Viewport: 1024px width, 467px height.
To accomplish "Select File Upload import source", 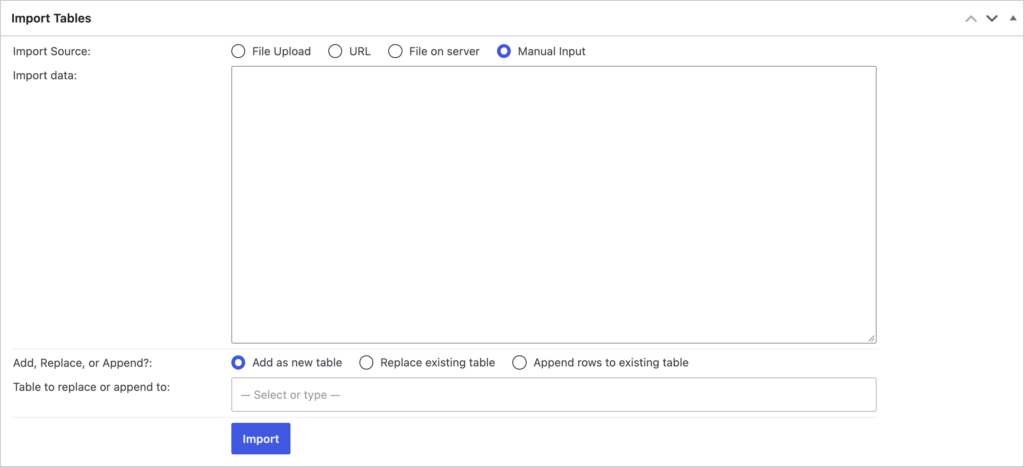I will (238, 52).
